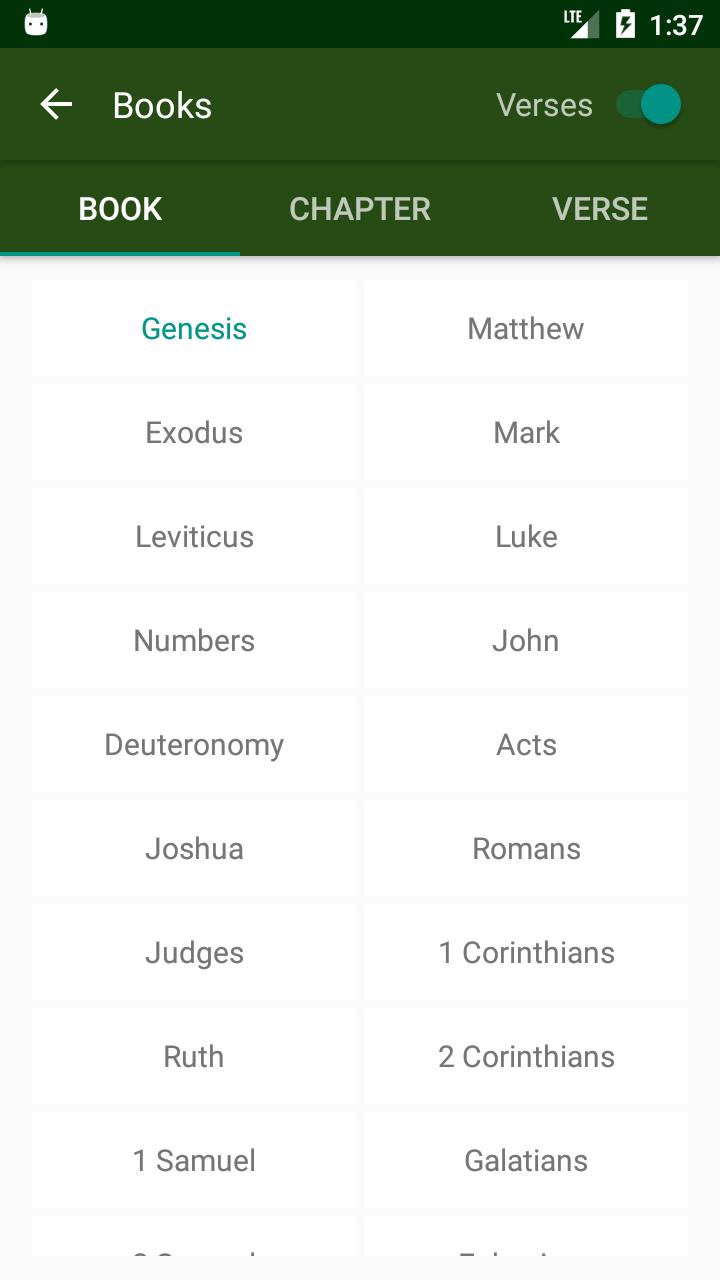Tap the back arrow icon

(56, 105)
